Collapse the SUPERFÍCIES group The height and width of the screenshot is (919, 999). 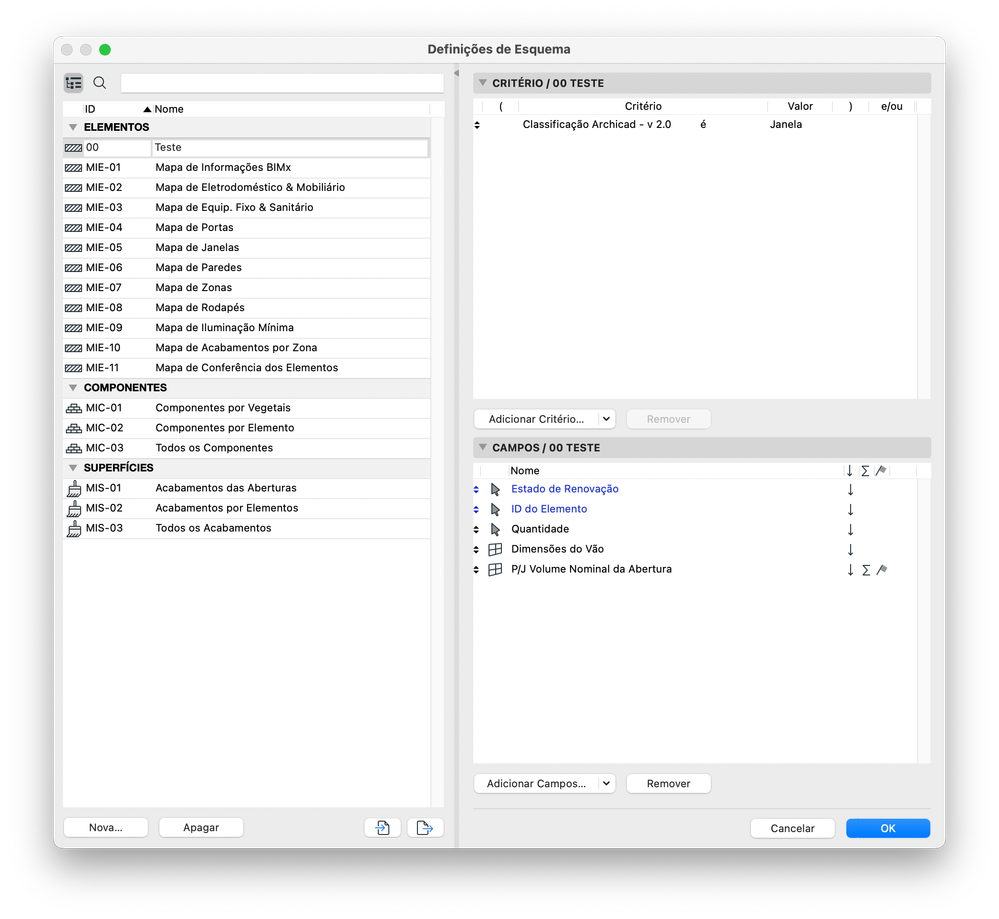(x=73, y=468)
